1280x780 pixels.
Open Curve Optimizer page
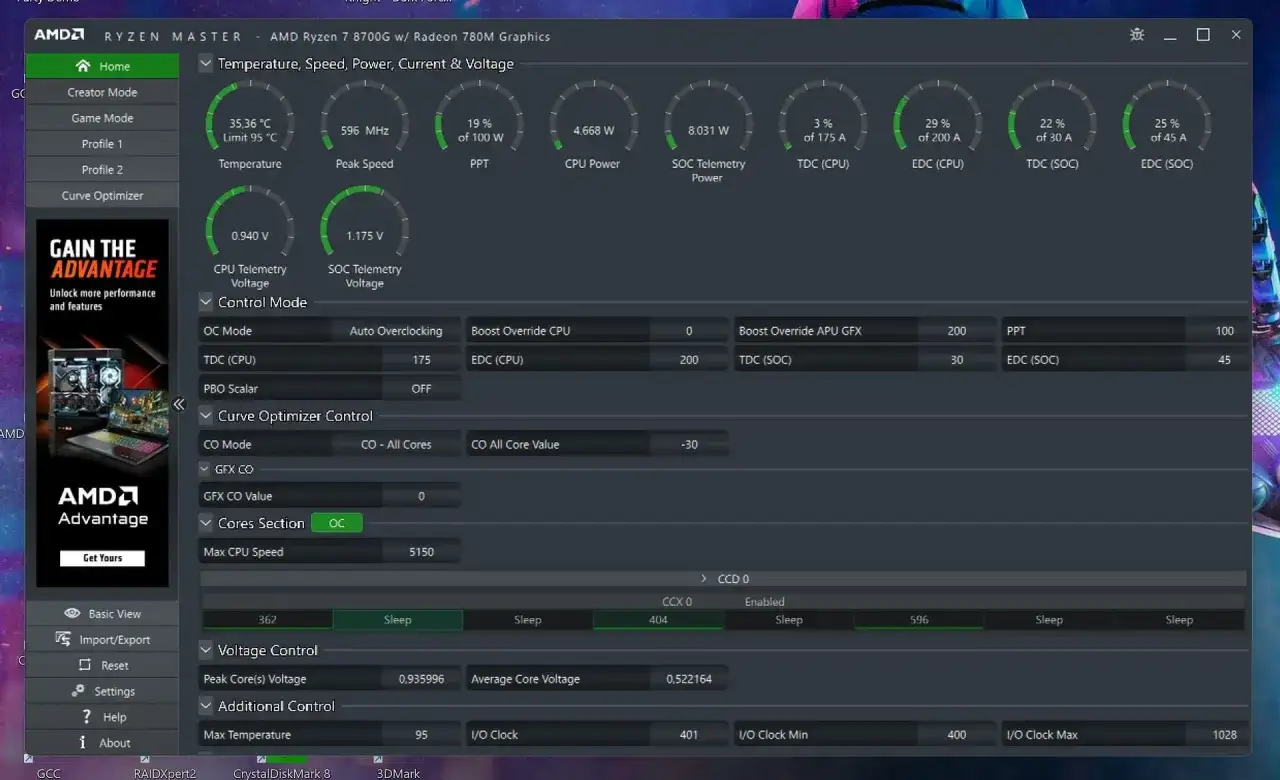[102, 196]
